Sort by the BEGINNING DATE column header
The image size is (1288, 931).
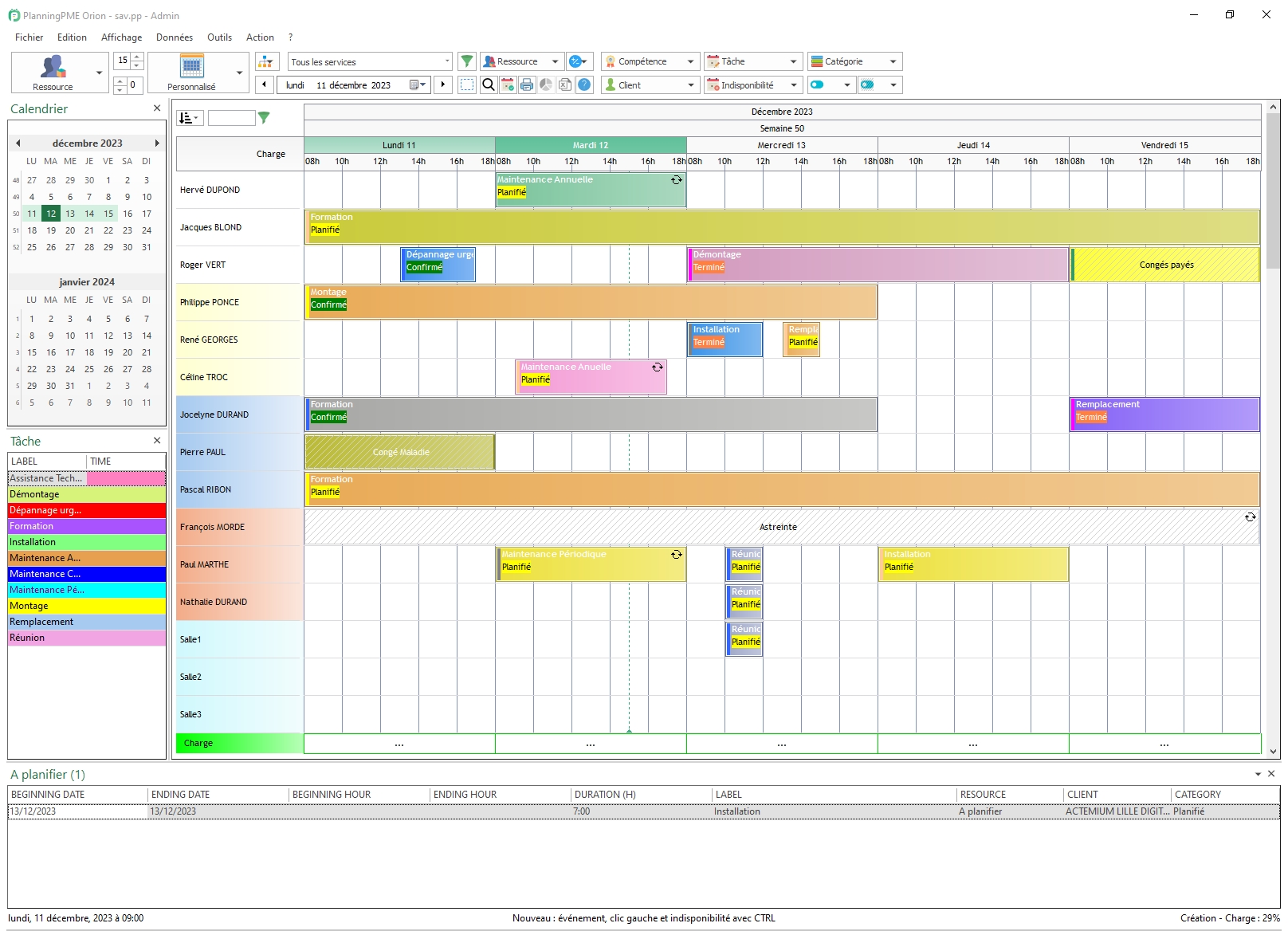pyautogui.click(x=77, y=795)
